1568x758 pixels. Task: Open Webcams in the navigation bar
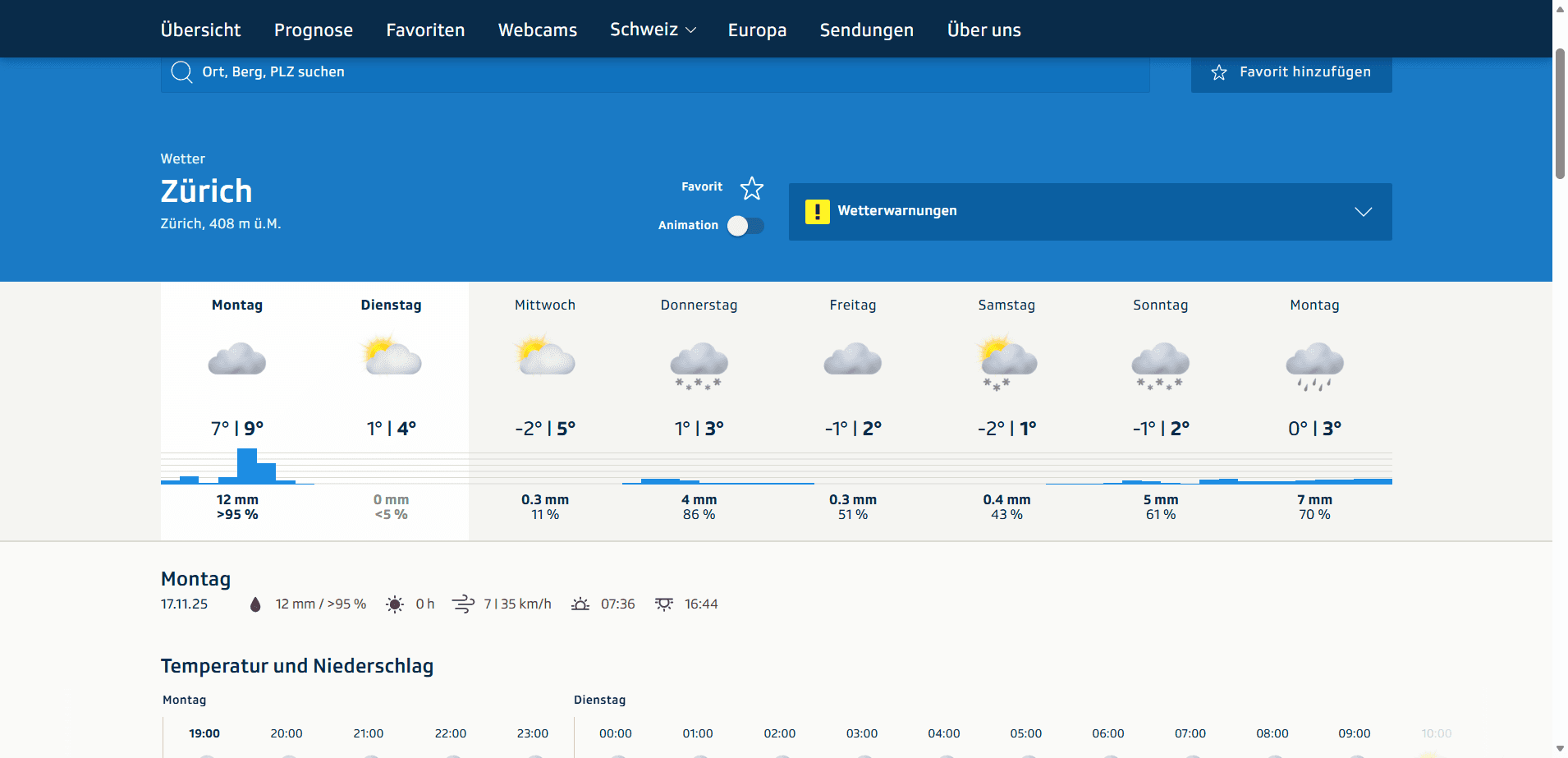pos(538,30)
